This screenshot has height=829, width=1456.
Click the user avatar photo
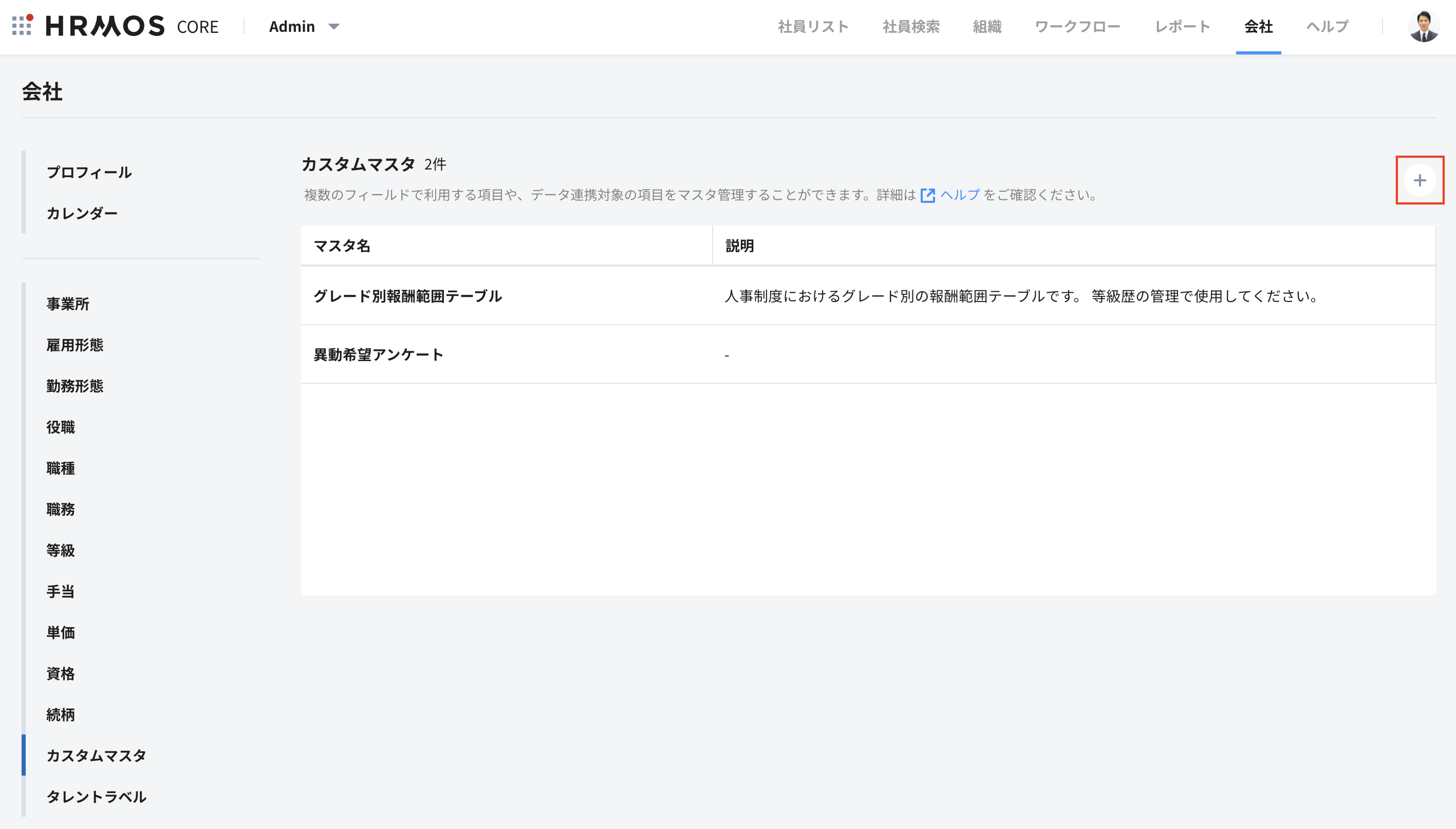(1423, 26)
